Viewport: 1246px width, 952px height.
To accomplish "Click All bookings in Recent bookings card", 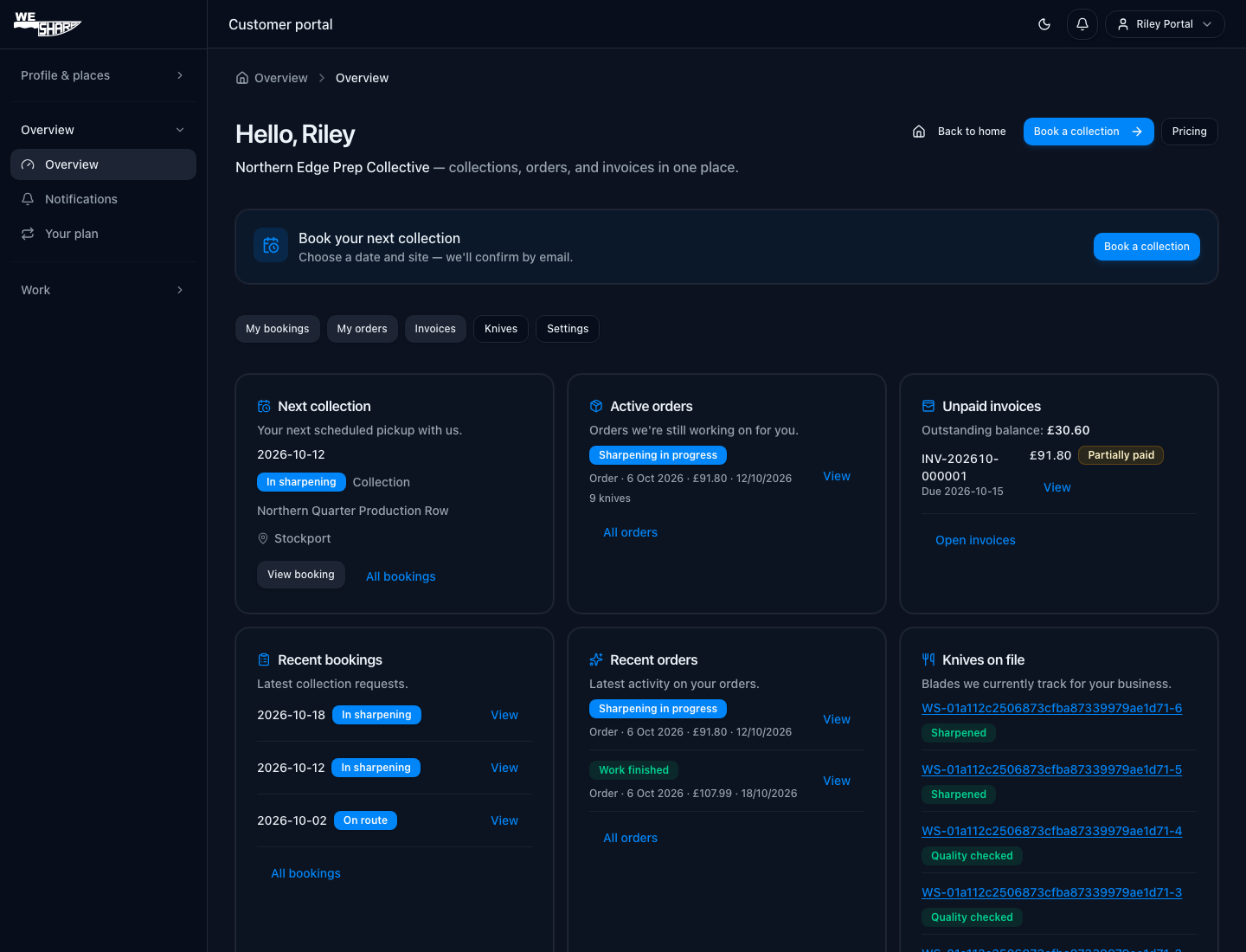I will pyautogui.click(x=305, y=873).
